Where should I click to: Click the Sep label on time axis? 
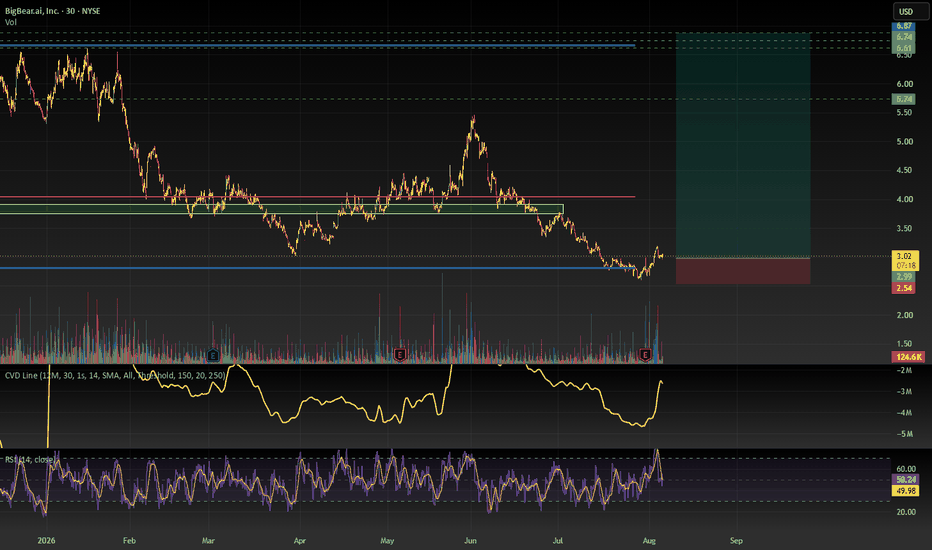tap(736, 540)
